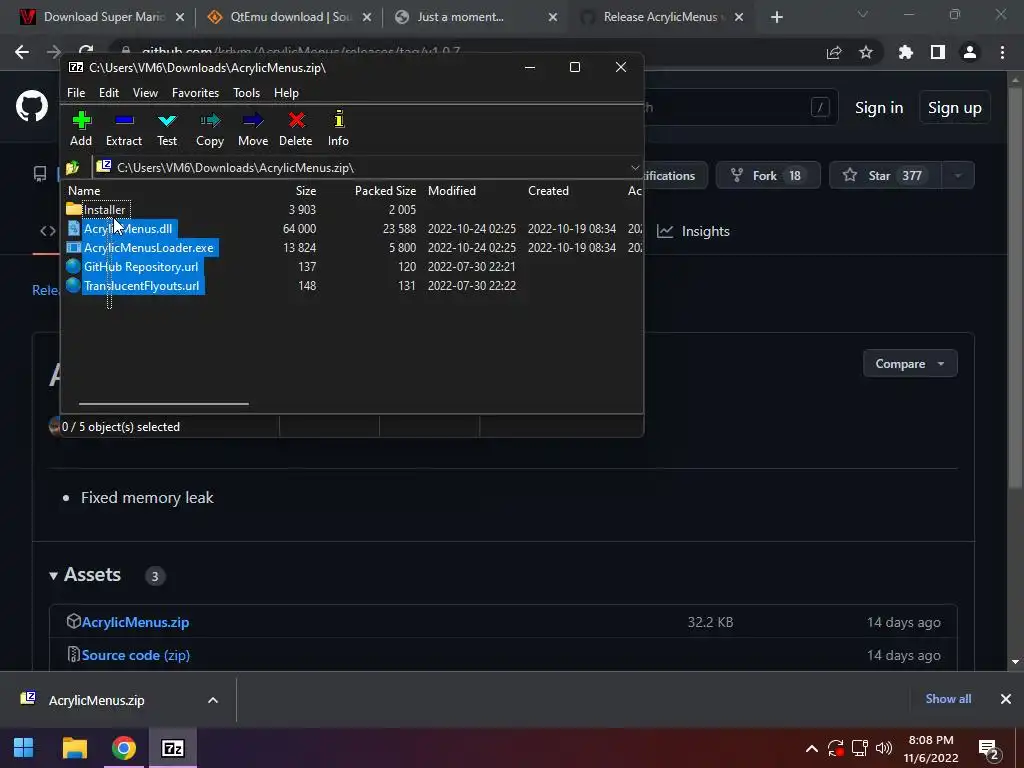
Task: Sort by Packed Size column header
Action: tap(385, 191)
